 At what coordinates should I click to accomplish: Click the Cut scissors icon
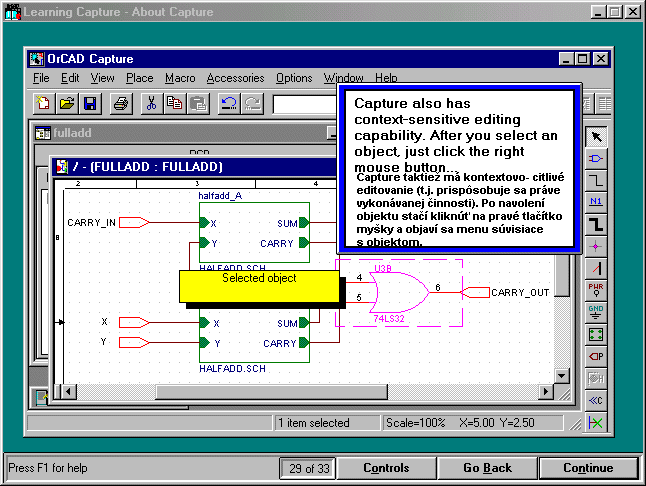(151, 102)
